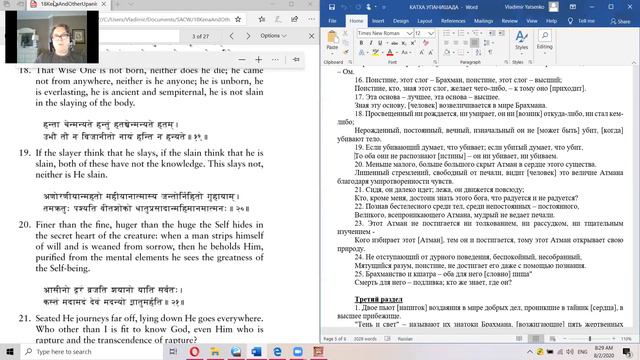Apply Superscript in Word ribbon

click(x=413, y=43)
